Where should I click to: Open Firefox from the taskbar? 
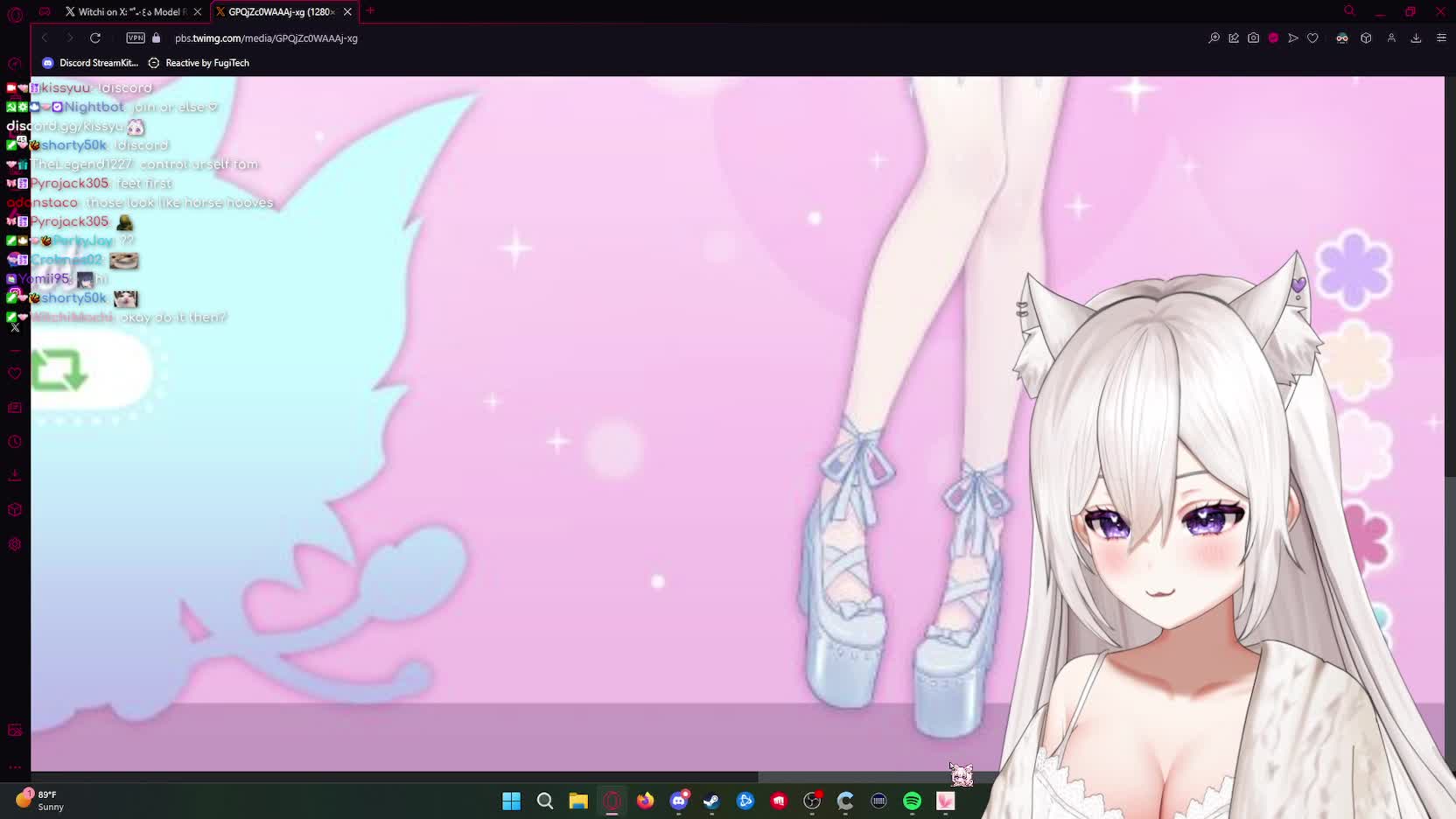(x=645, y=801)
